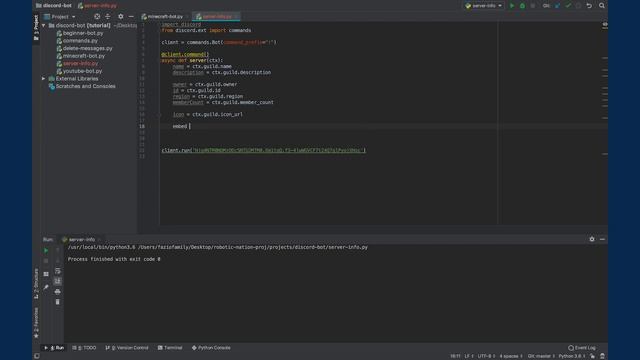Click the tool windows quick access icon
The width and height of the screenshot is (640, 360).
click(x=37, y=356)
